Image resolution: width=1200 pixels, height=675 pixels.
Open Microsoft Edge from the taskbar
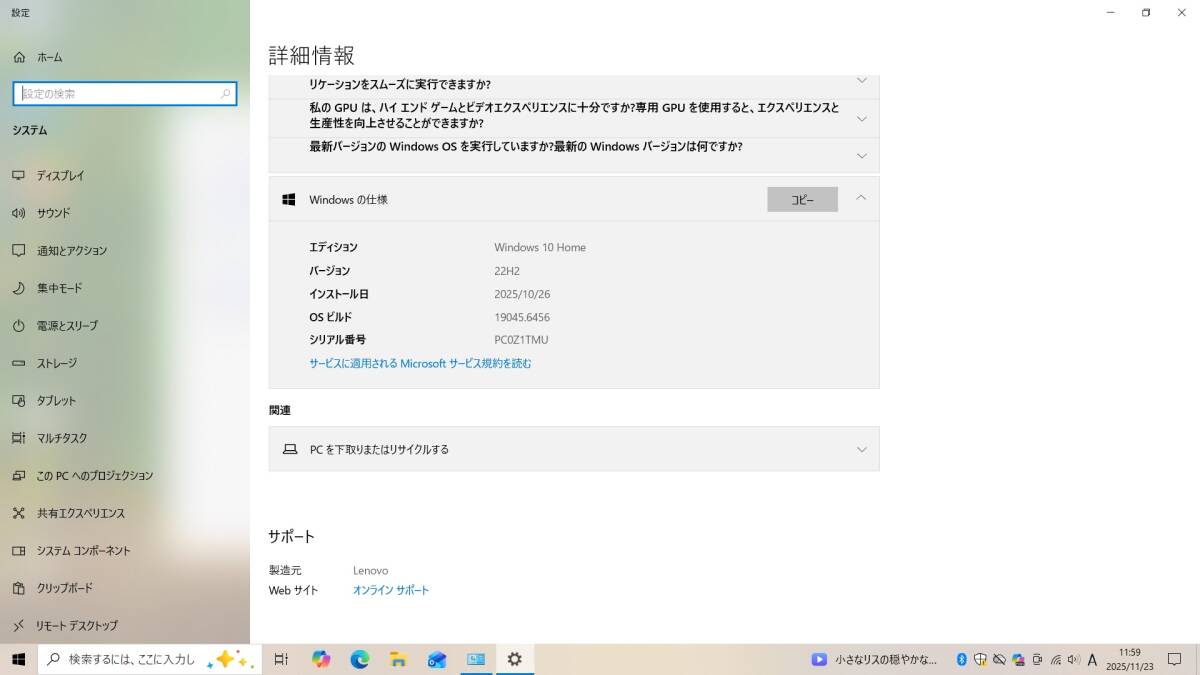[x=359, y=659]
